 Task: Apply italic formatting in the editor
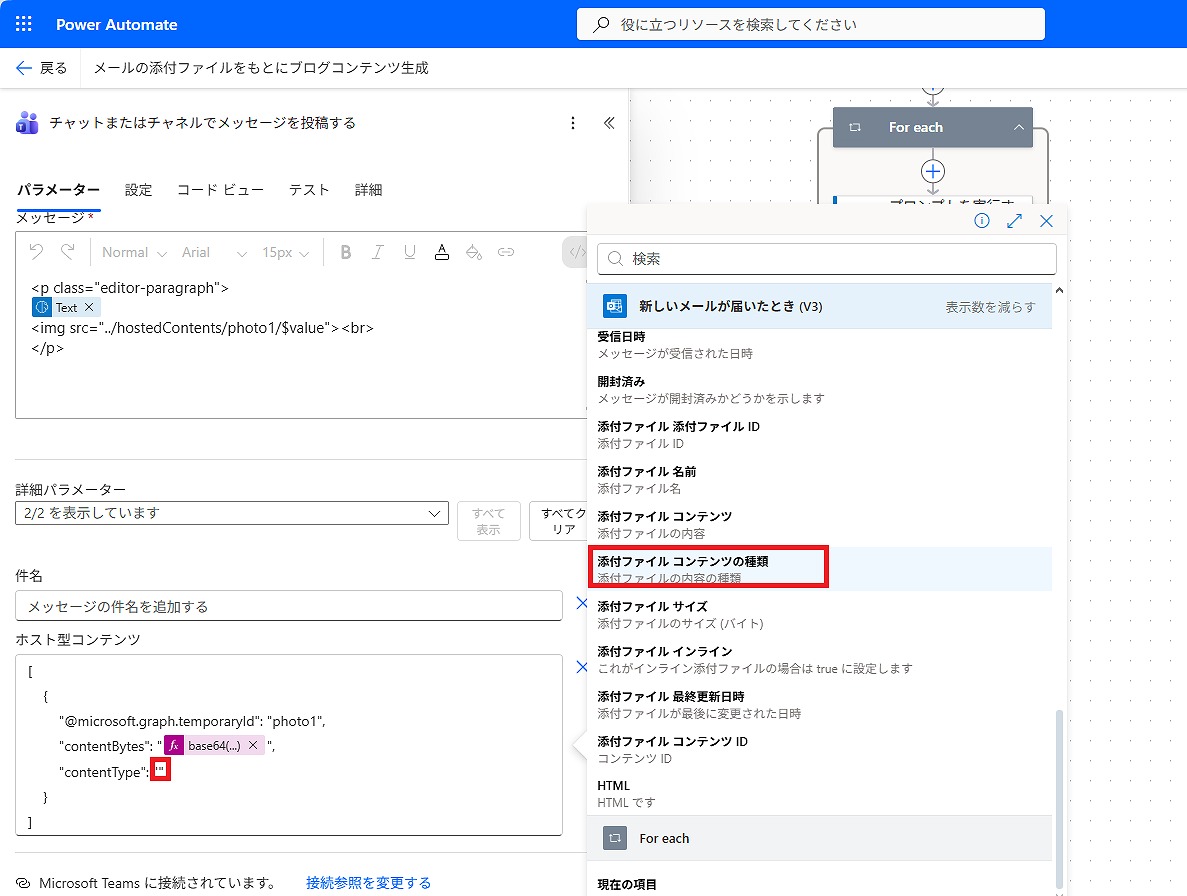[x=378, y=253]
